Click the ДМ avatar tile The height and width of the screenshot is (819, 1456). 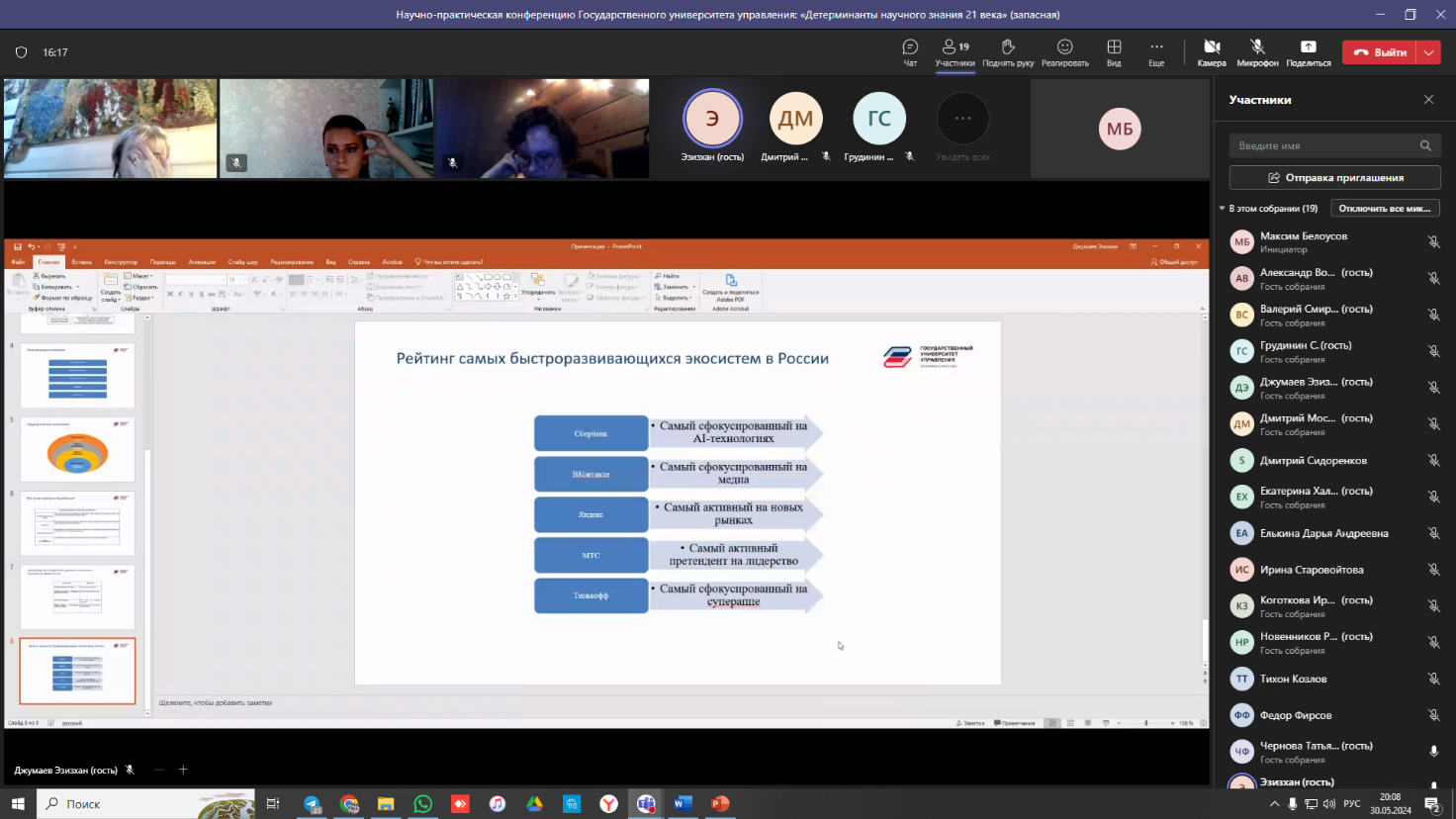[796, 119]
